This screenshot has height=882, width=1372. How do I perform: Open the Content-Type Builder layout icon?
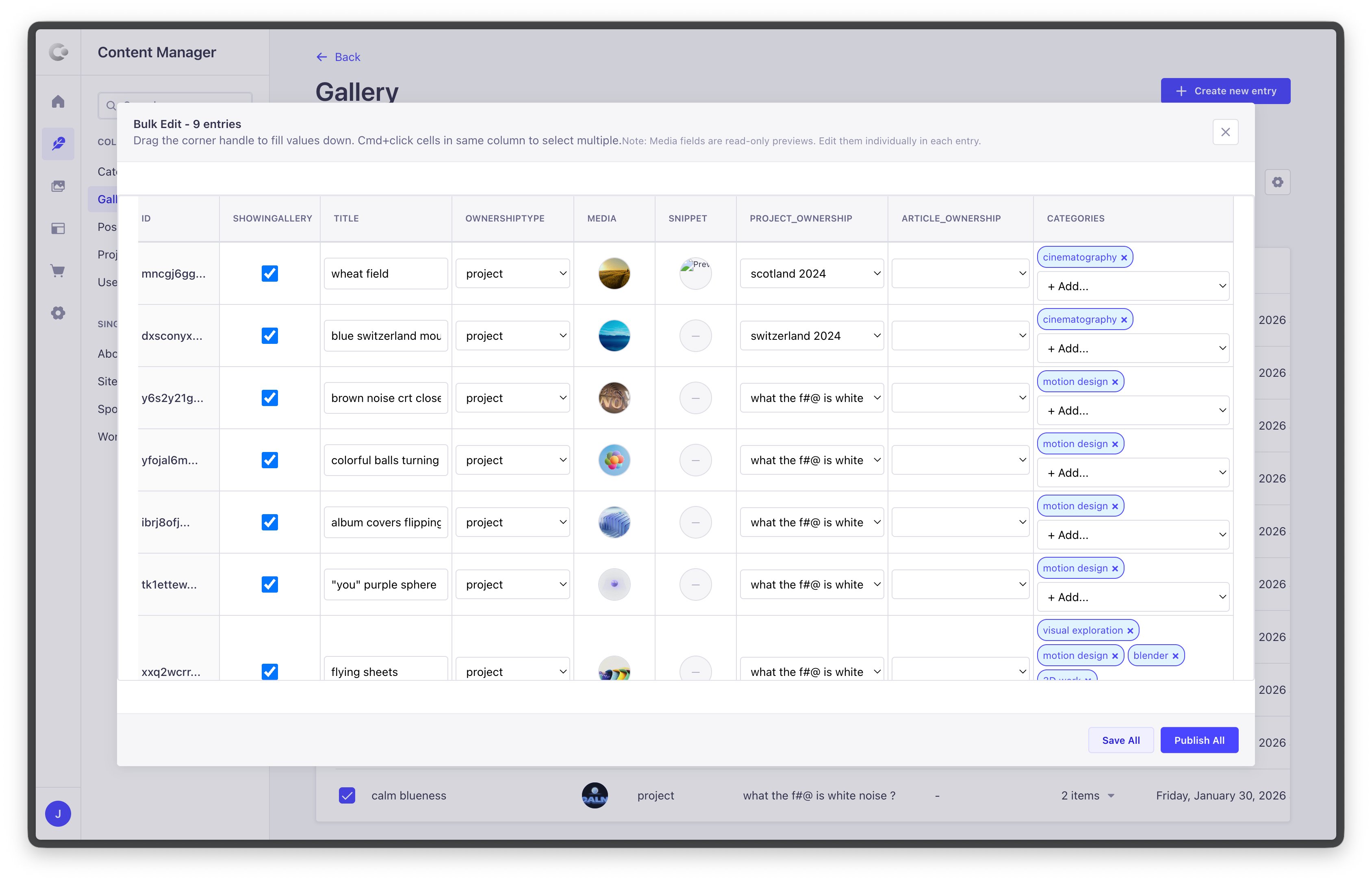pyautogui.click(x=58, y=228)
